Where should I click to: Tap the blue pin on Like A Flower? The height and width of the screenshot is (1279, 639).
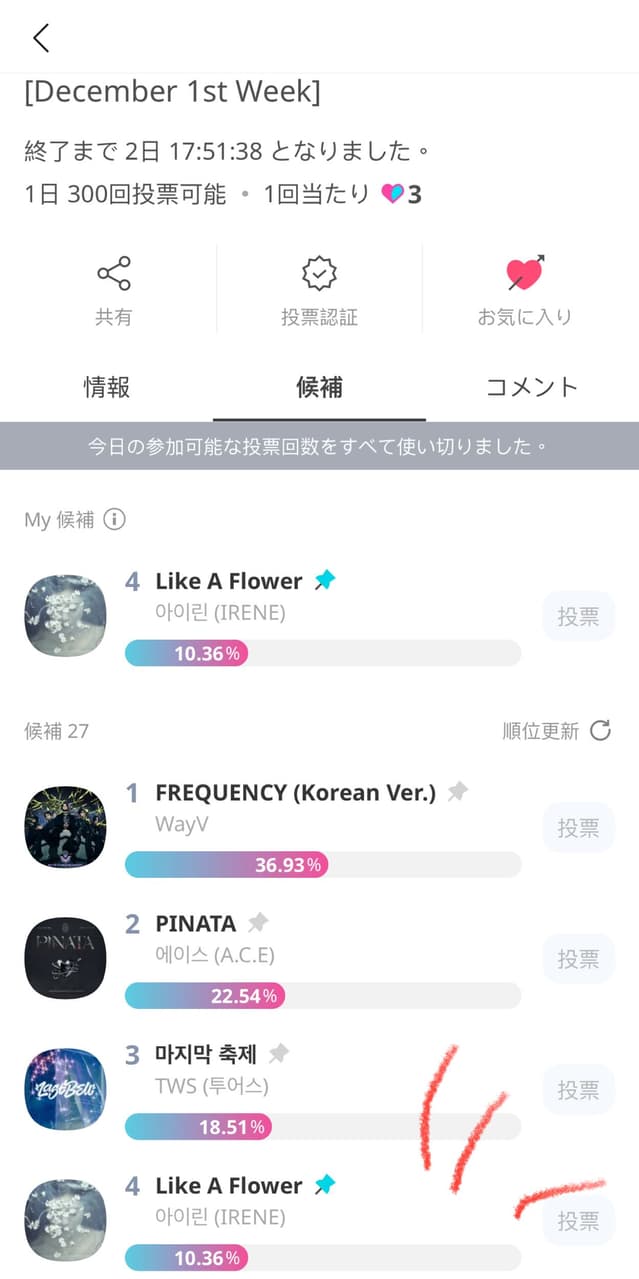point(326,580)
